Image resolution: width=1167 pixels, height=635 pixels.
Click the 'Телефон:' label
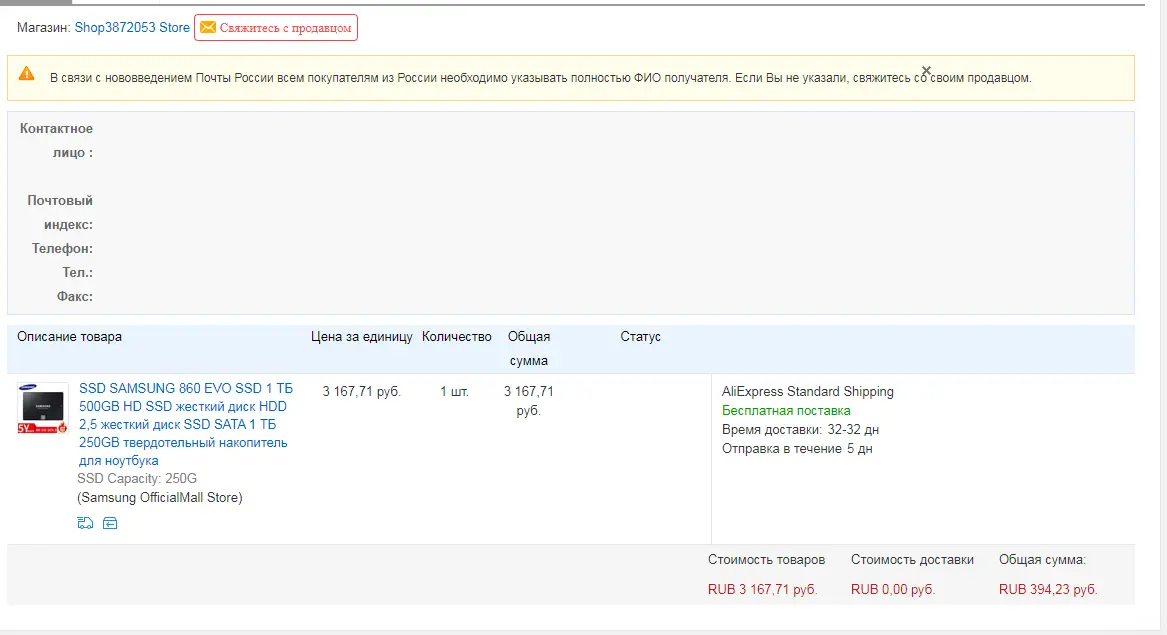63,249
